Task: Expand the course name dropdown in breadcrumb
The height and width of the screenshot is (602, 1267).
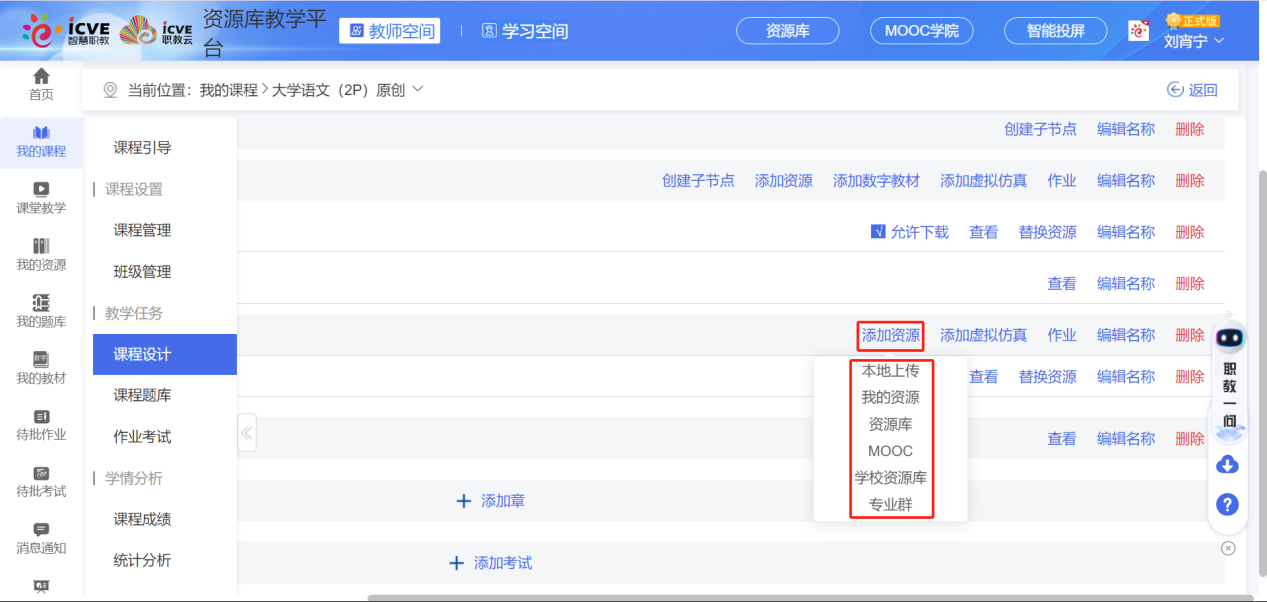Action: click(418, 89)
